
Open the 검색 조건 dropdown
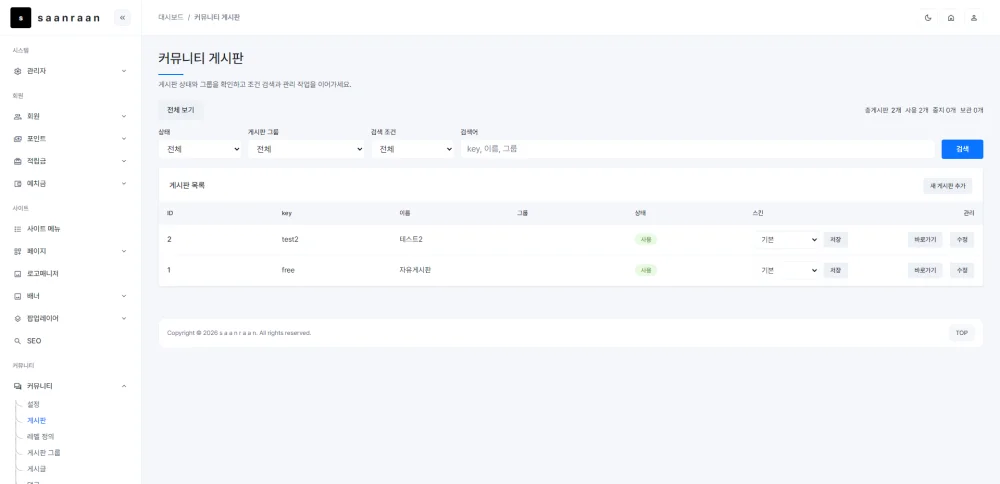coord(413,149)
